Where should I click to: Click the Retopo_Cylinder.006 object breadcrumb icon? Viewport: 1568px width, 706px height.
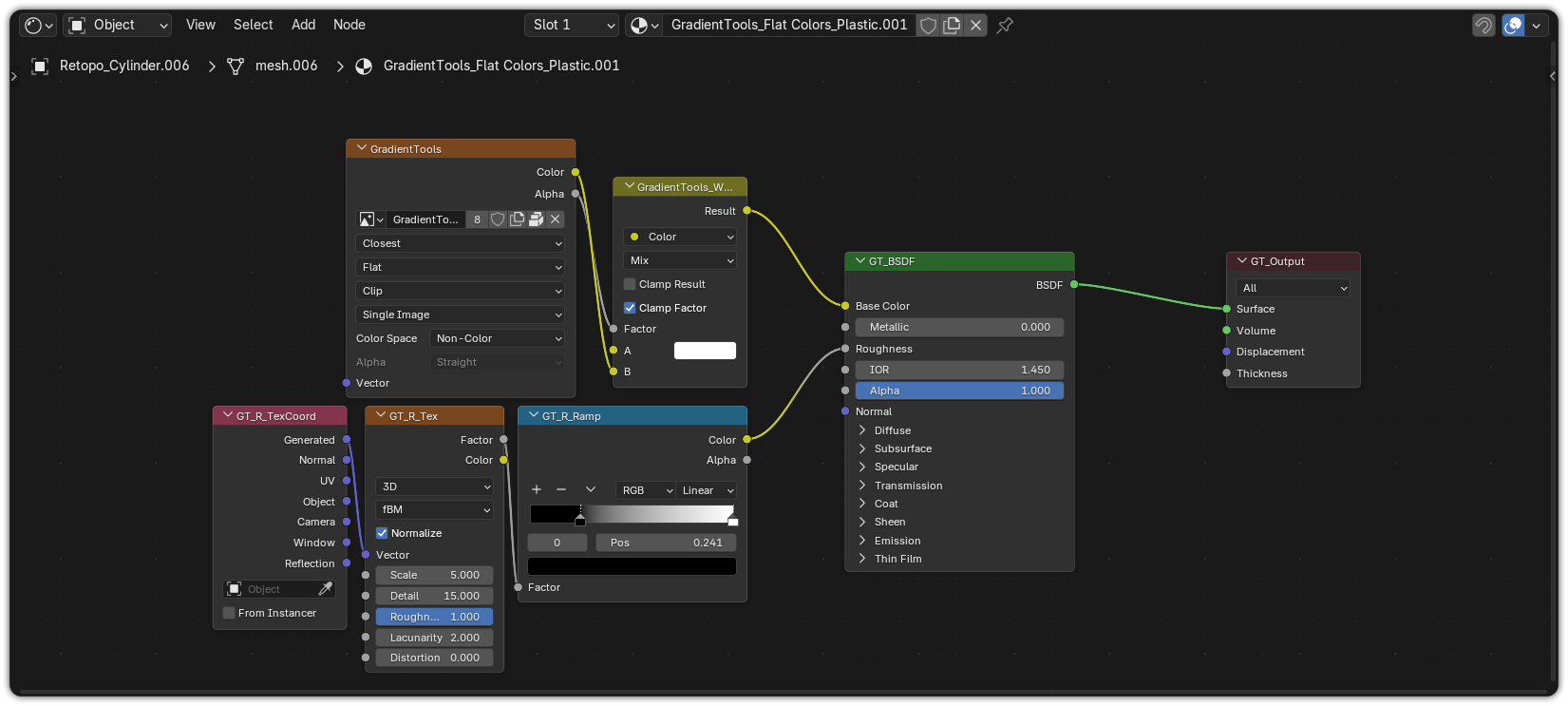(40, 66)
